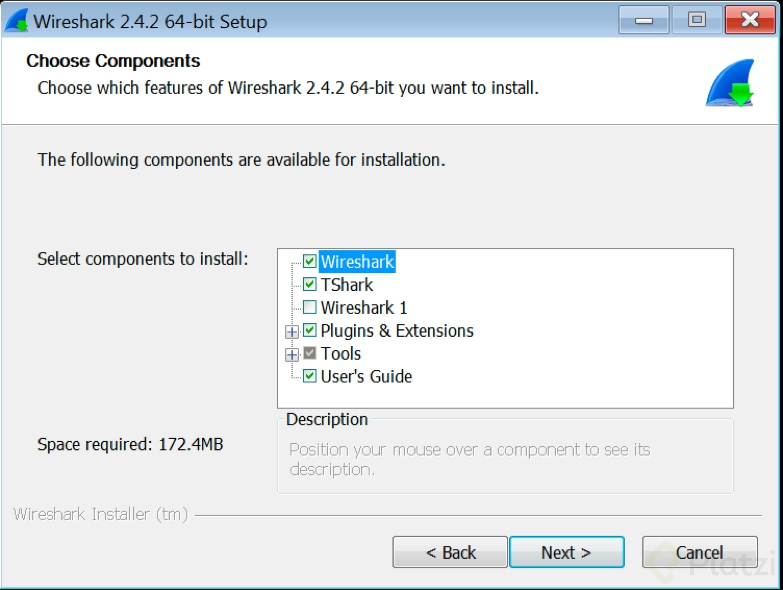This screenshot has width=783, height=590.
Task: Select the TShark tree item label
Action: point(347,285)
